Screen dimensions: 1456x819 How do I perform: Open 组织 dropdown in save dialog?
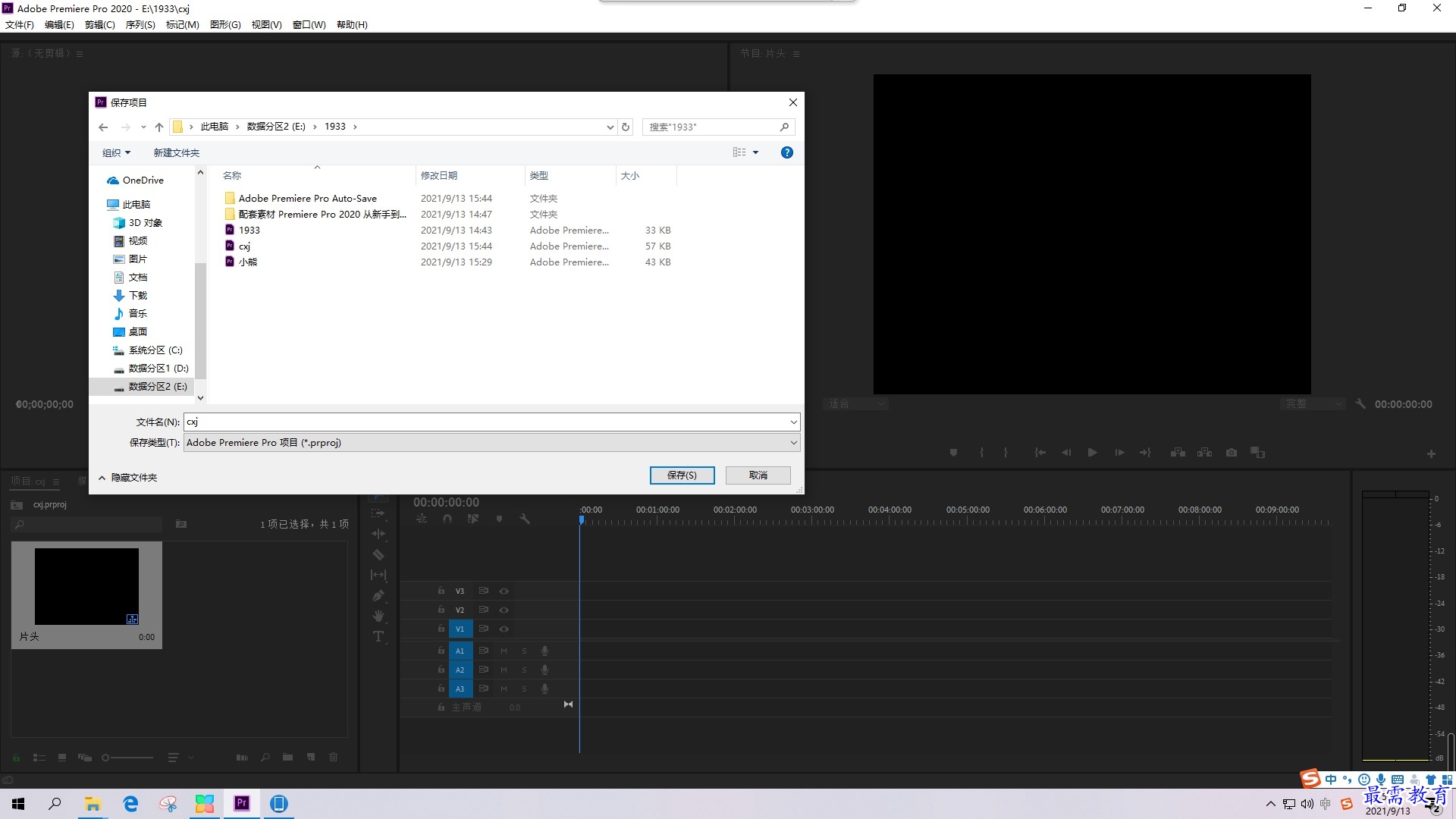pos(117,152)
